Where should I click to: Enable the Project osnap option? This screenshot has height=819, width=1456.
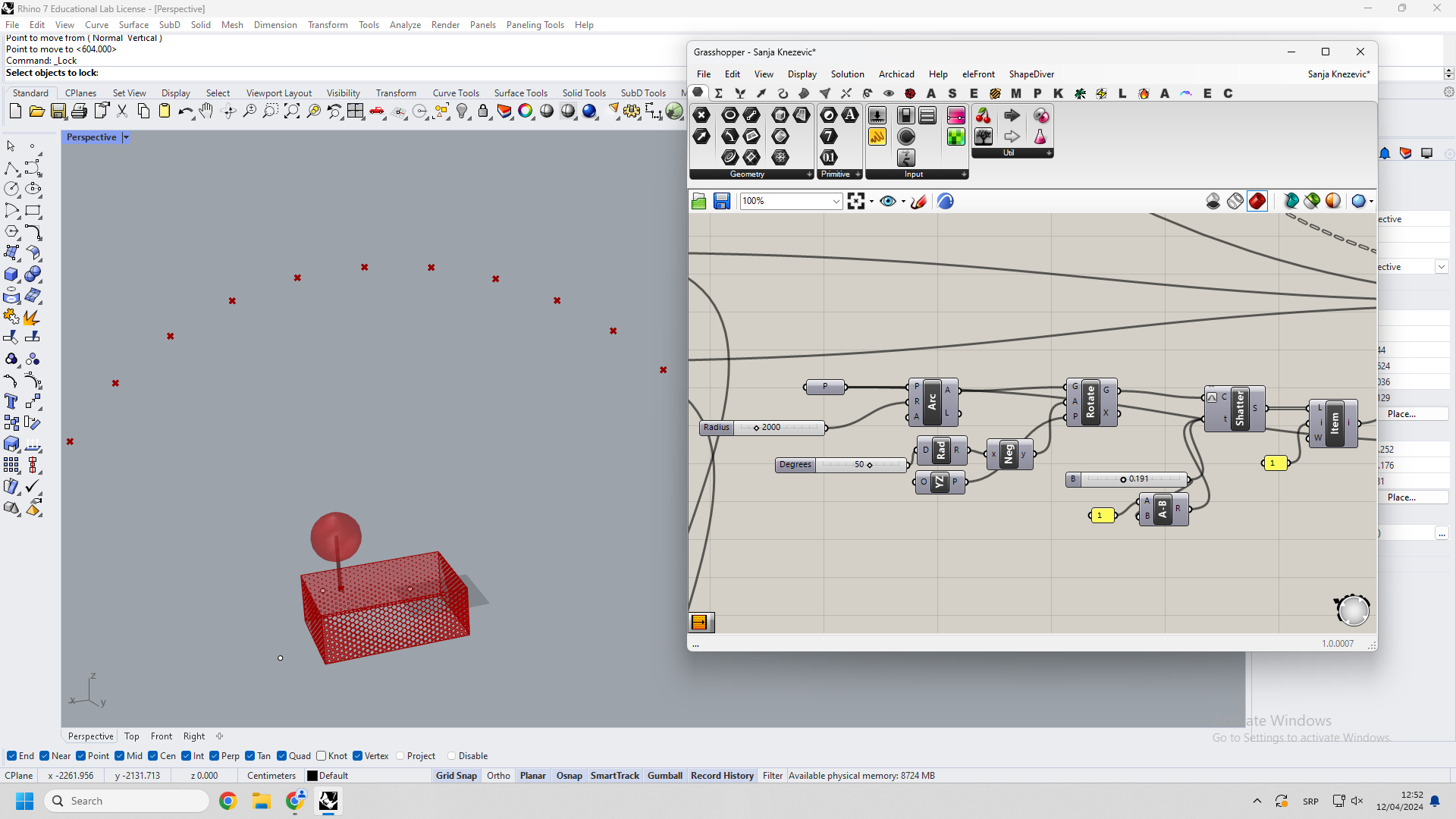400,756
